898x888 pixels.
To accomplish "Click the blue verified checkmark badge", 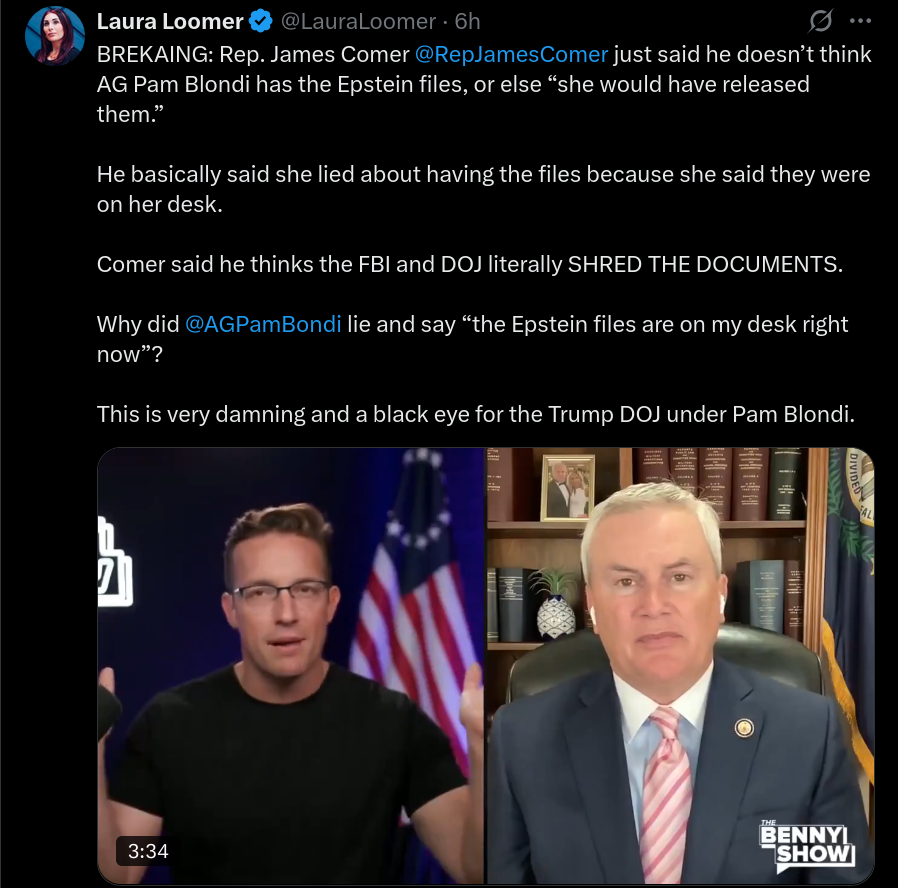I will tap(261, 21).
